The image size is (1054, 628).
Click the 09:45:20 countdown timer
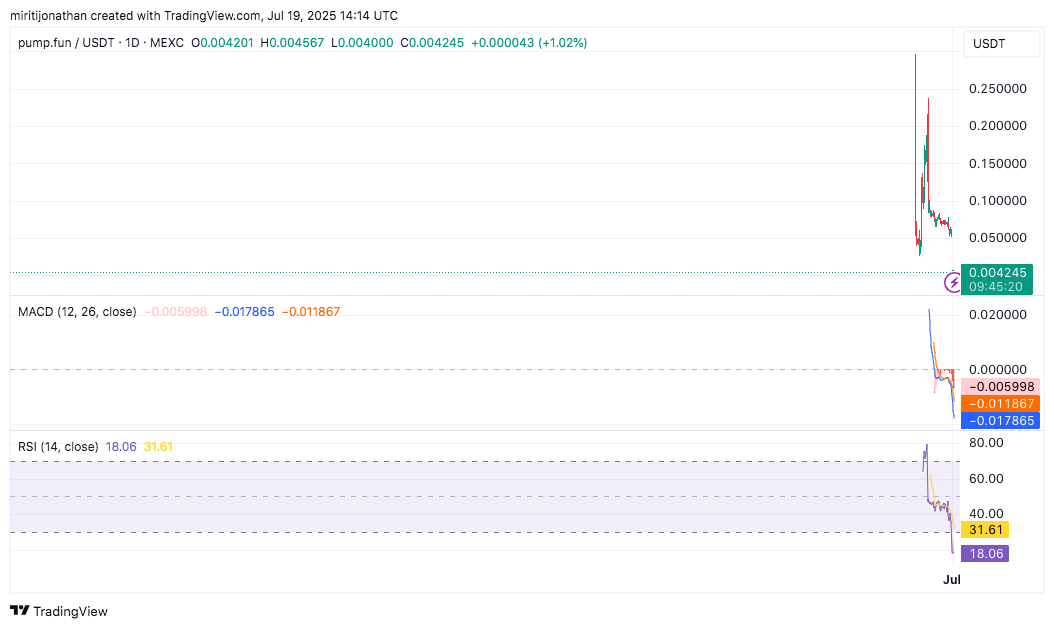coord(996,287)
